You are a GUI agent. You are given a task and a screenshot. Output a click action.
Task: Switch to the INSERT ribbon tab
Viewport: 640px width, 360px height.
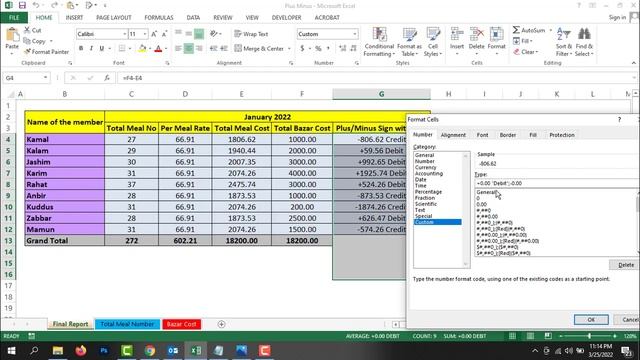[x=74, y=18]
